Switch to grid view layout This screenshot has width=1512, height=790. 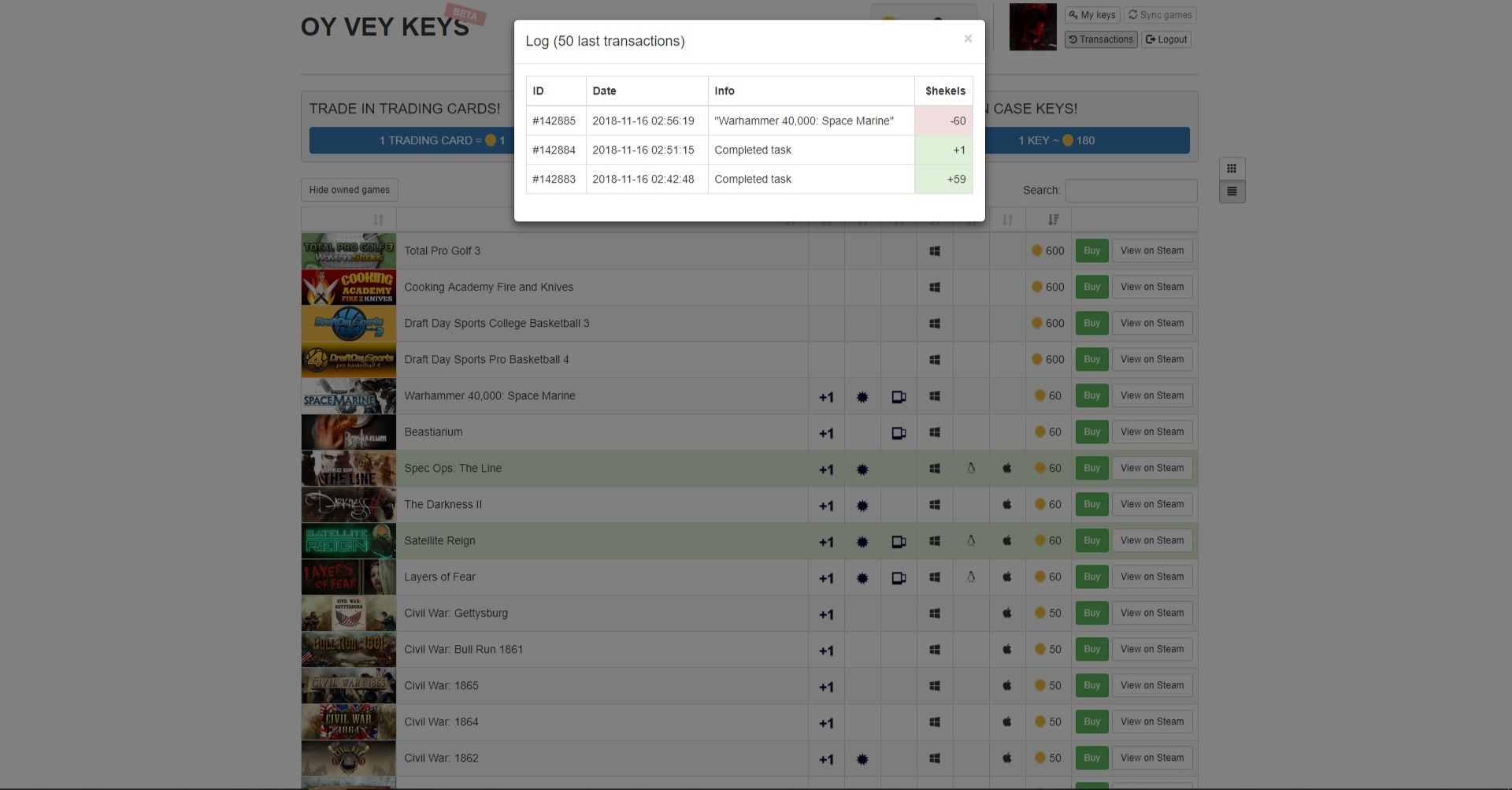pyautogui.click(x=1232, y=169)
